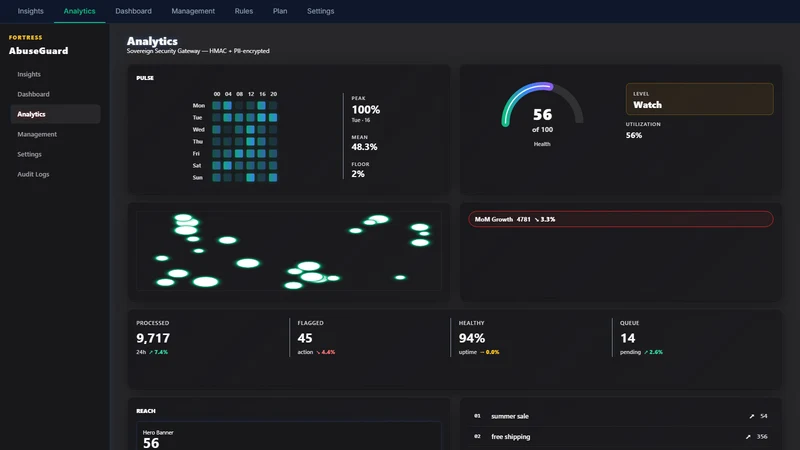Click the Sun 12 heatmap cell
This screenshot has height=450, width=800.
click(251, 178)
